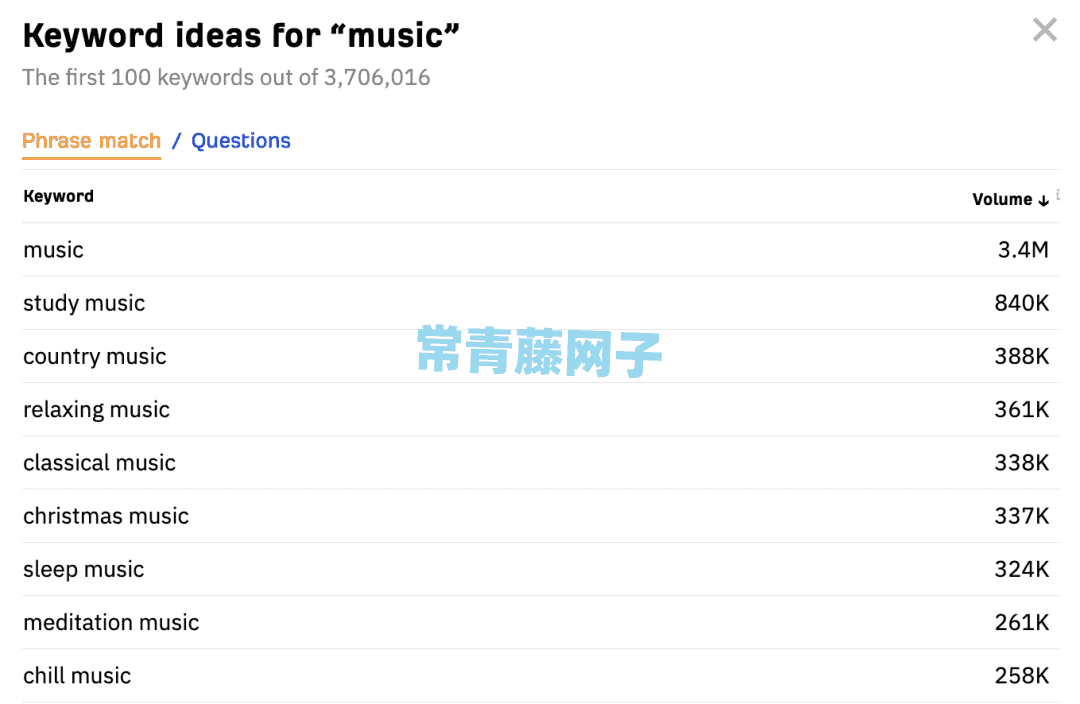This screenshot has width=1080, height=704.
Task: Click the 3.4M volume value
Action: point(1023,249)
